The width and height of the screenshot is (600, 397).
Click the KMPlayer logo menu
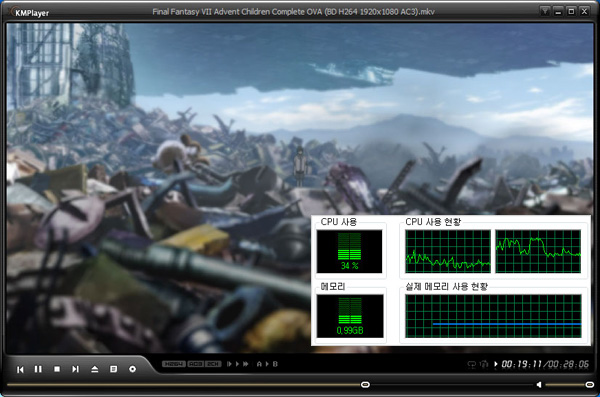[31, 13]
